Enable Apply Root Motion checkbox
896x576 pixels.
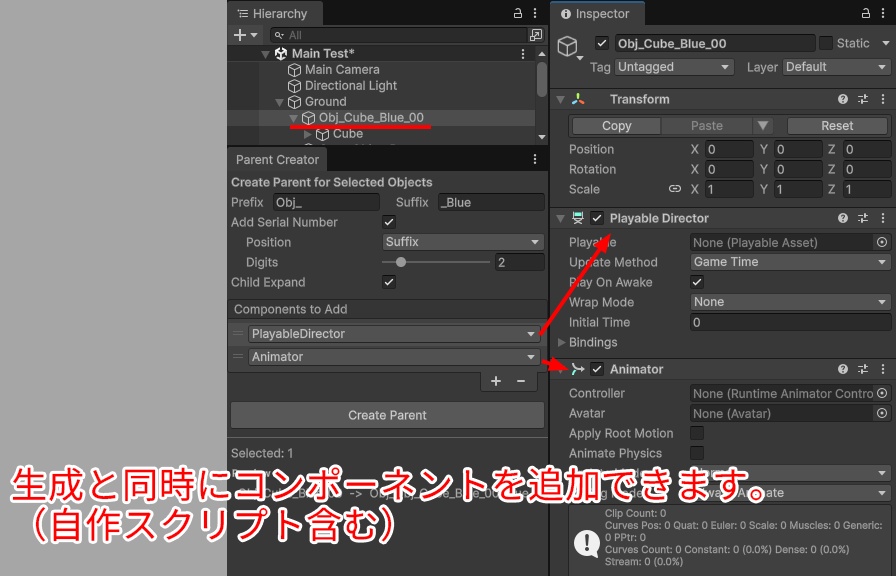[x=697, y=433]
